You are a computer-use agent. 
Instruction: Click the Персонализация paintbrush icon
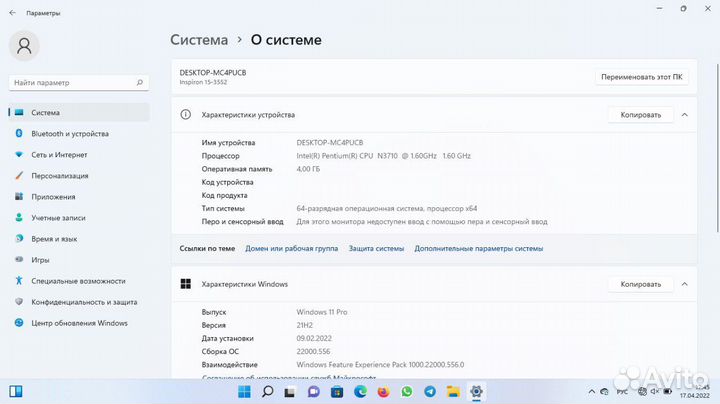(x=19, y=175)
